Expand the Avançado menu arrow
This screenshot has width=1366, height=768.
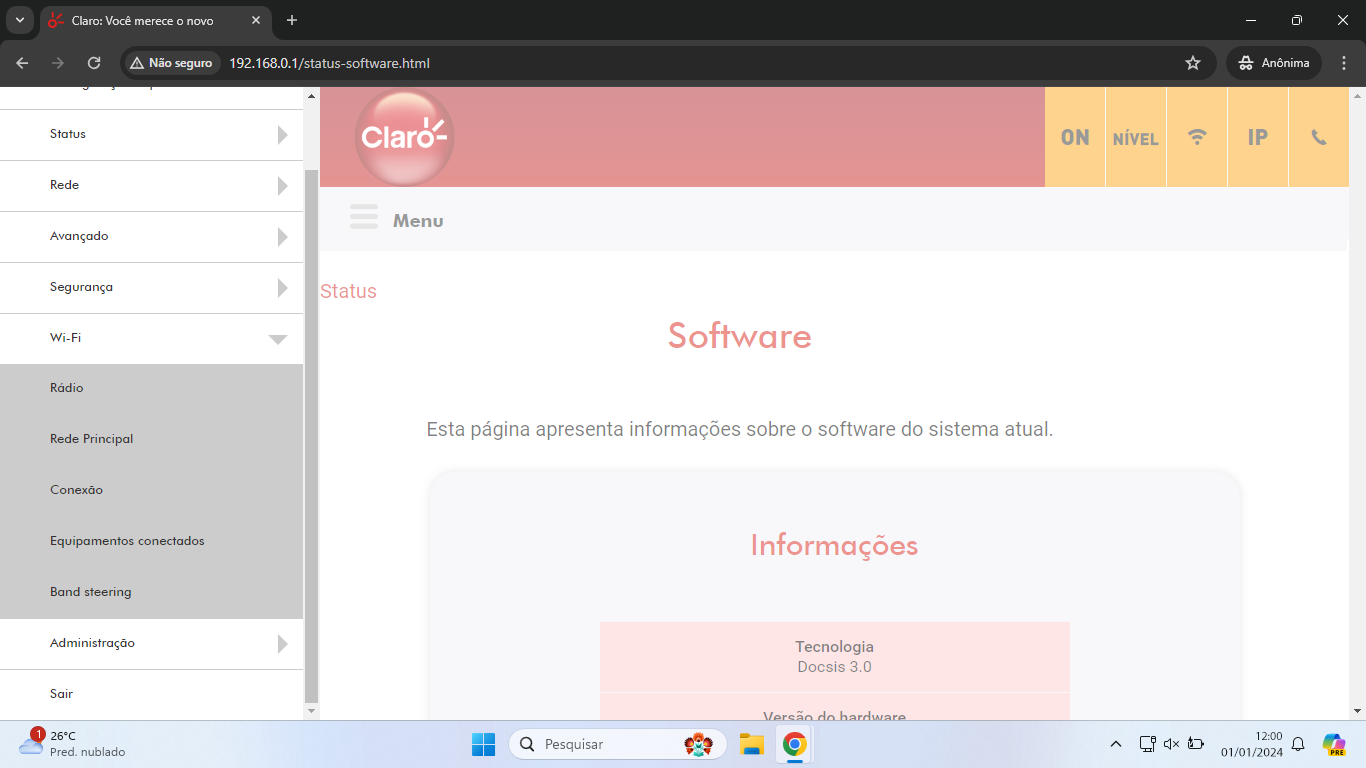pyautogui.click(x=282, y=237)
